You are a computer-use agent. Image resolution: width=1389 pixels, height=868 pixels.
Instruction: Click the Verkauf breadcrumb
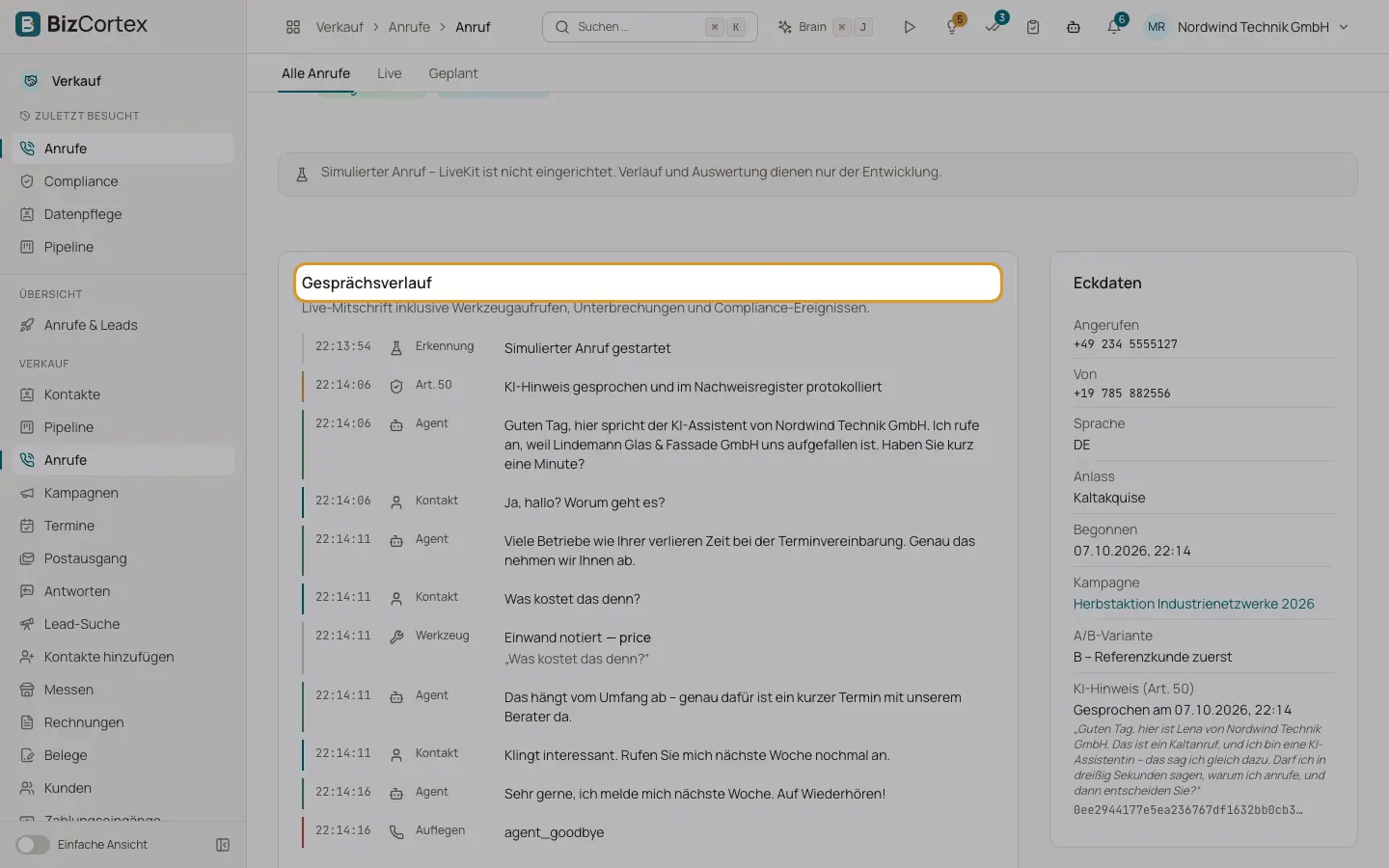point(340,27)
